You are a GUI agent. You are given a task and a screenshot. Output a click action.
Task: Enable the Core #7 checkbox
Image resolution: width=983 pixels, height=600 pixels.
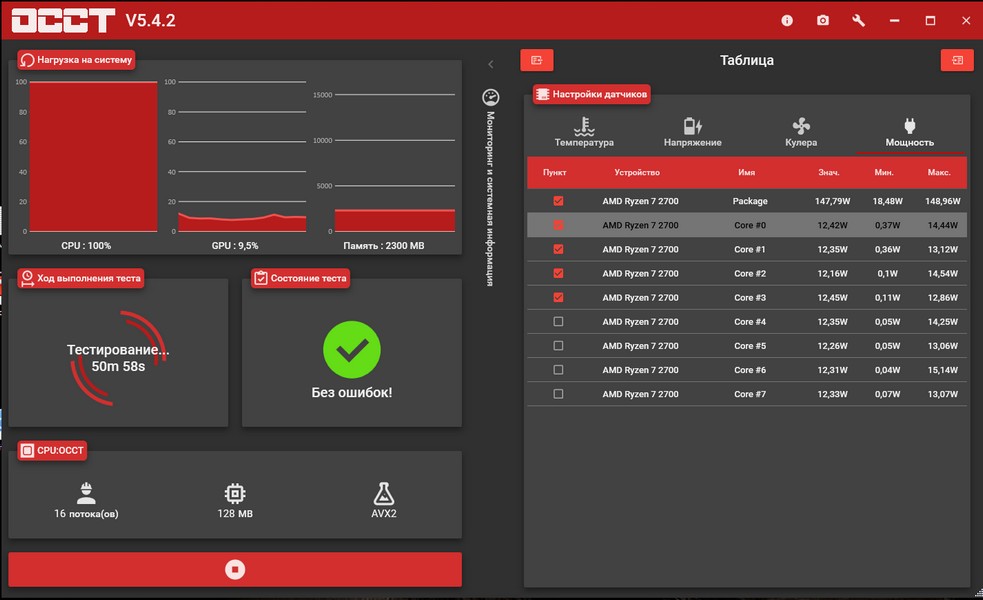[558, 394]
